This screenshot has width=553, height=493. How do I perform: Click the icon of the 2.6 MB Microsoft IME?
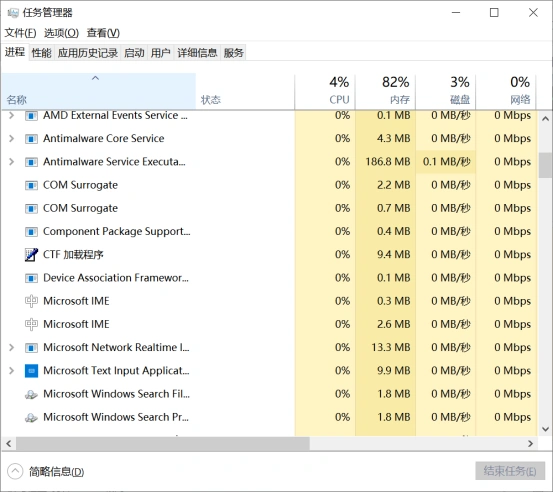pyautogui.click(x=31, y=324)
